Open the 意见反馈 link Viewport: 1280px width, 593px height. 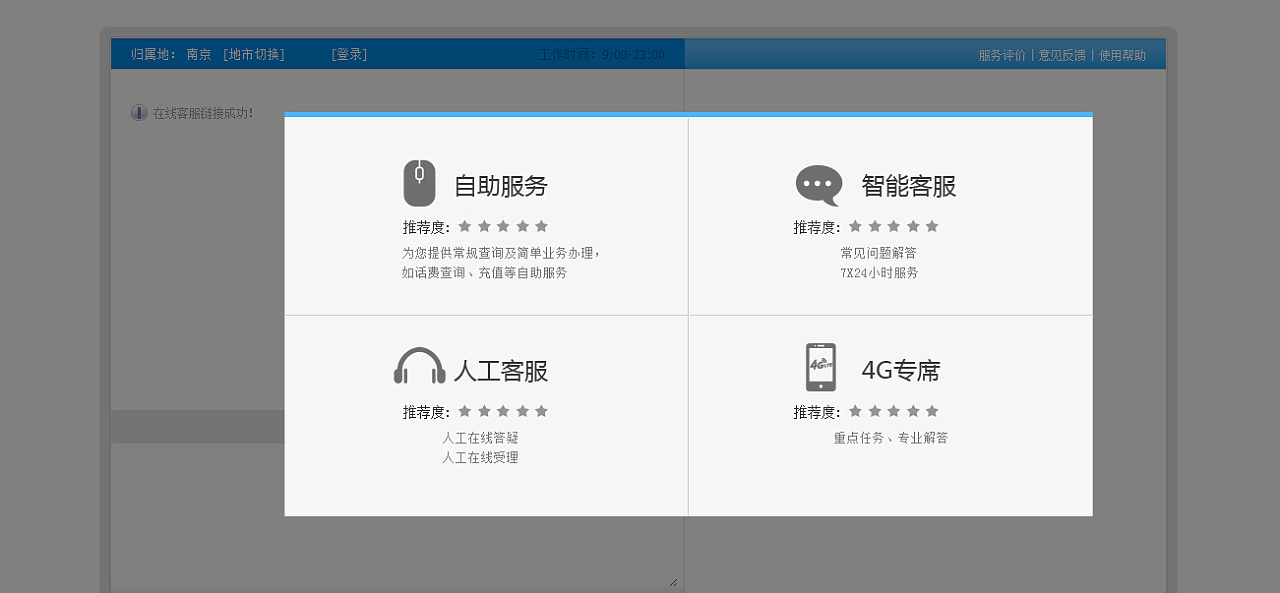pos(1062,55)
